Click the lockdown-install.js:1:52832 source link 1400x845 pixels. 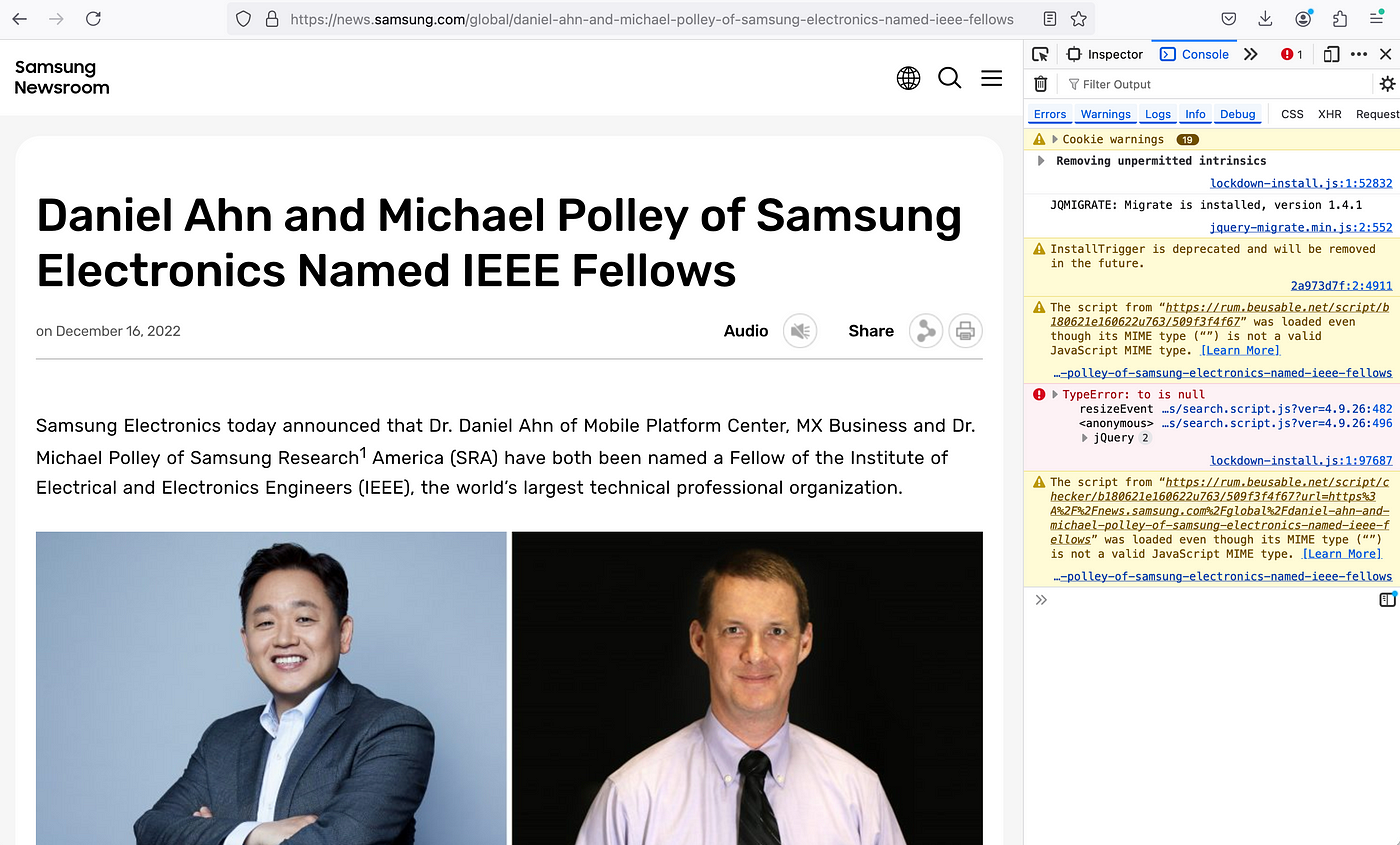click(x=1300, y=183)
